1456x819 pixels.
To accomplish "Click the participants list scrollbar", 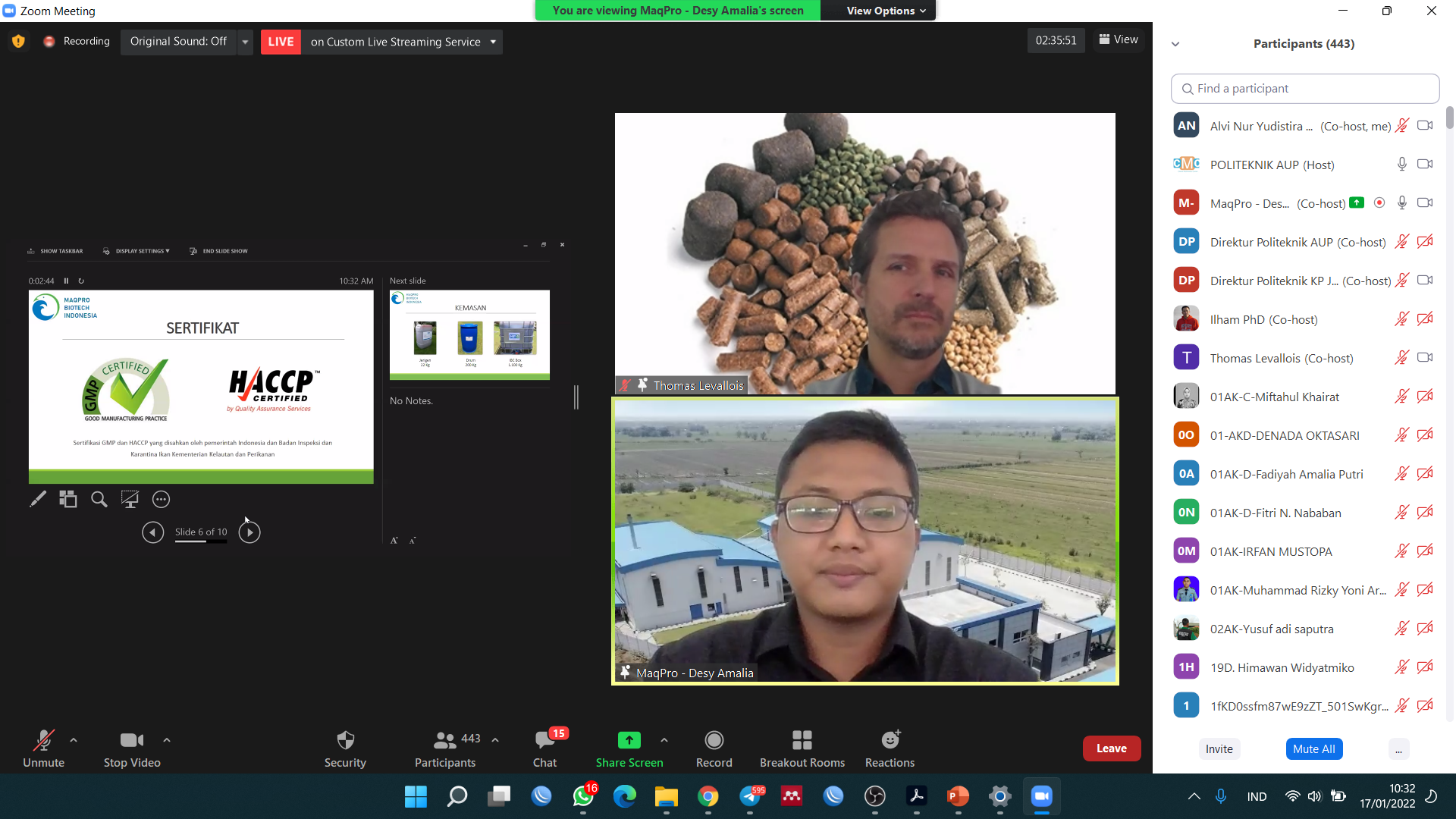I will pyautogui.click(x=1450, y=118).
